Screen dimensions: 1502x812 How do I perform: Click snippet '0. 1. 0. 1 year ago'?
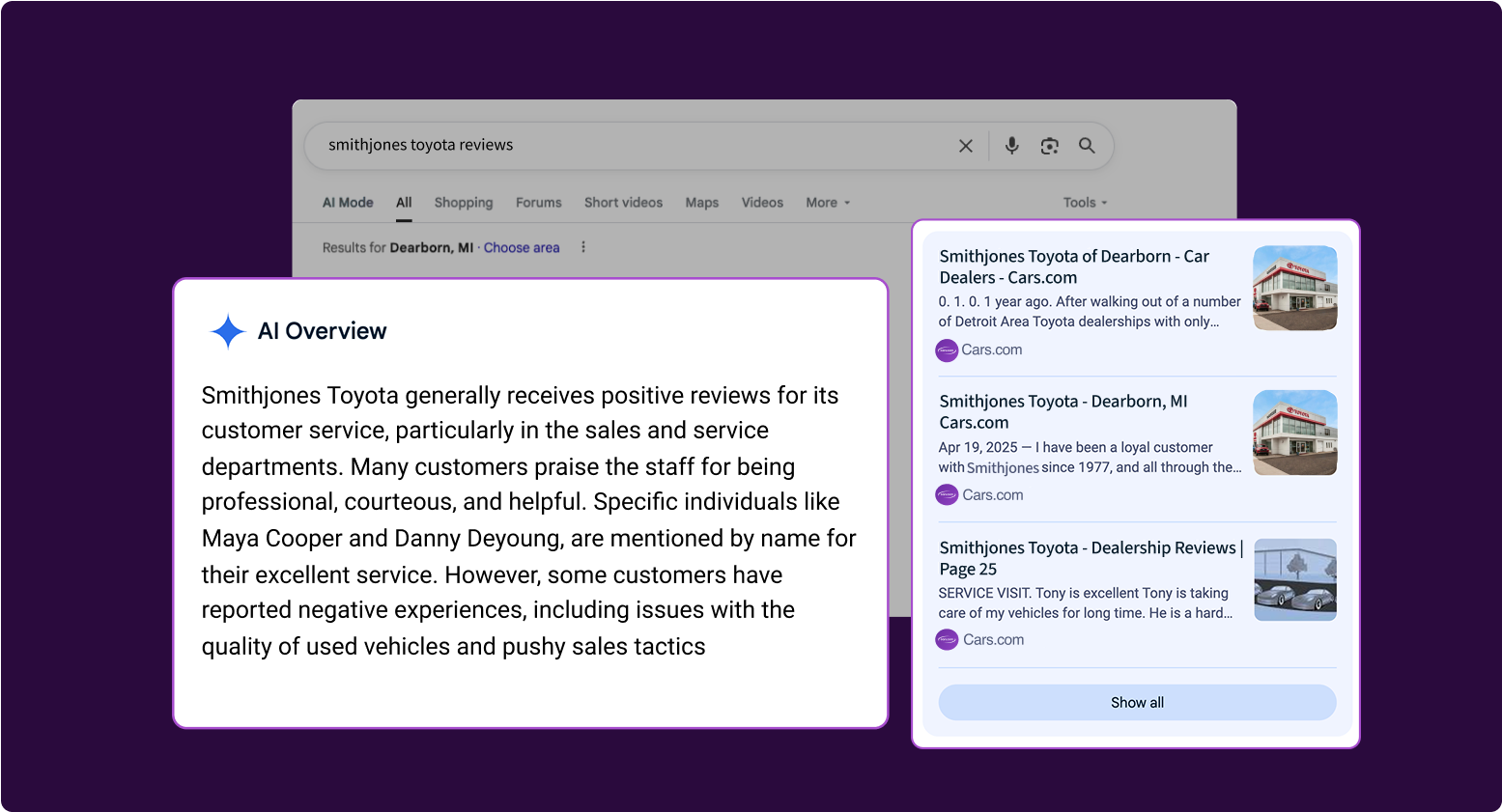1090,312
